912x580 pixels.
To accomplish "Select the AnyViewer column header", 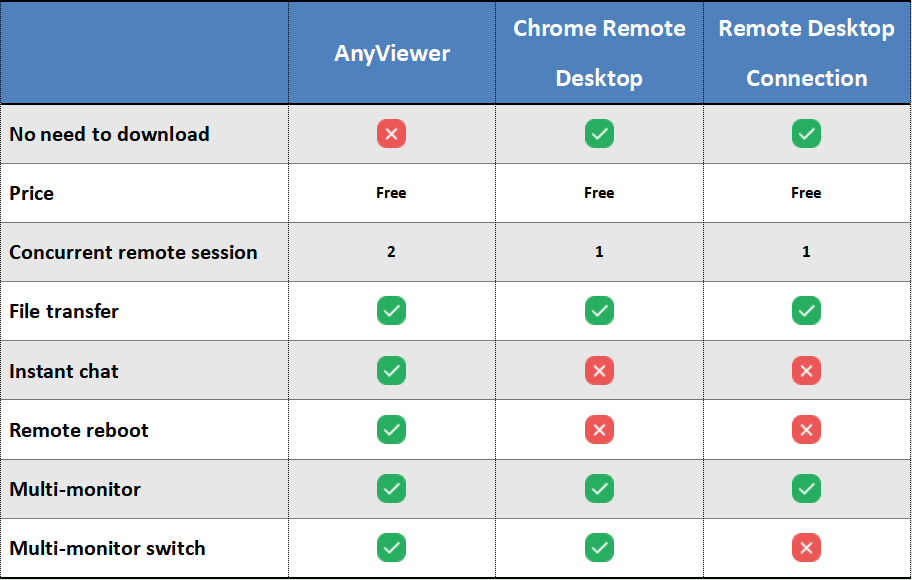I will pyautogui.click(x=392, y=53).
